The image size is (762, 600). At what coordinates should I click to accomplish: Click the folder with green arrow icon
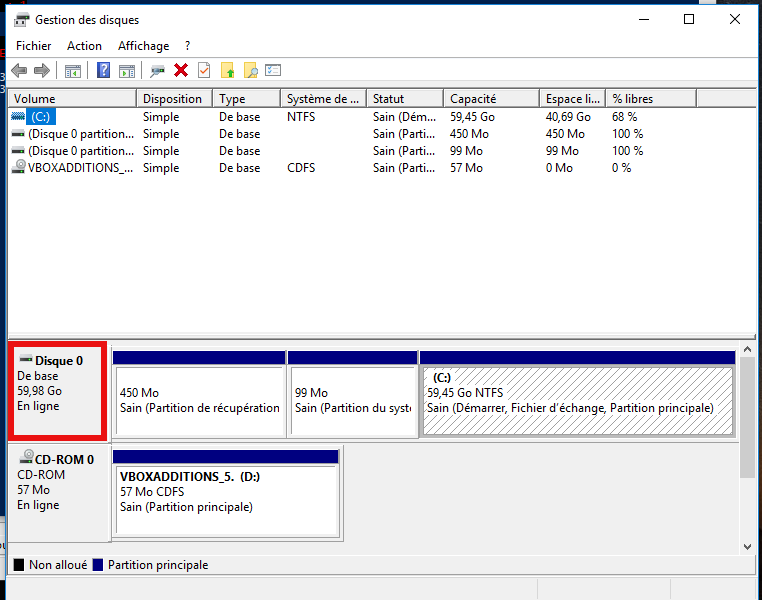point(227,71)
